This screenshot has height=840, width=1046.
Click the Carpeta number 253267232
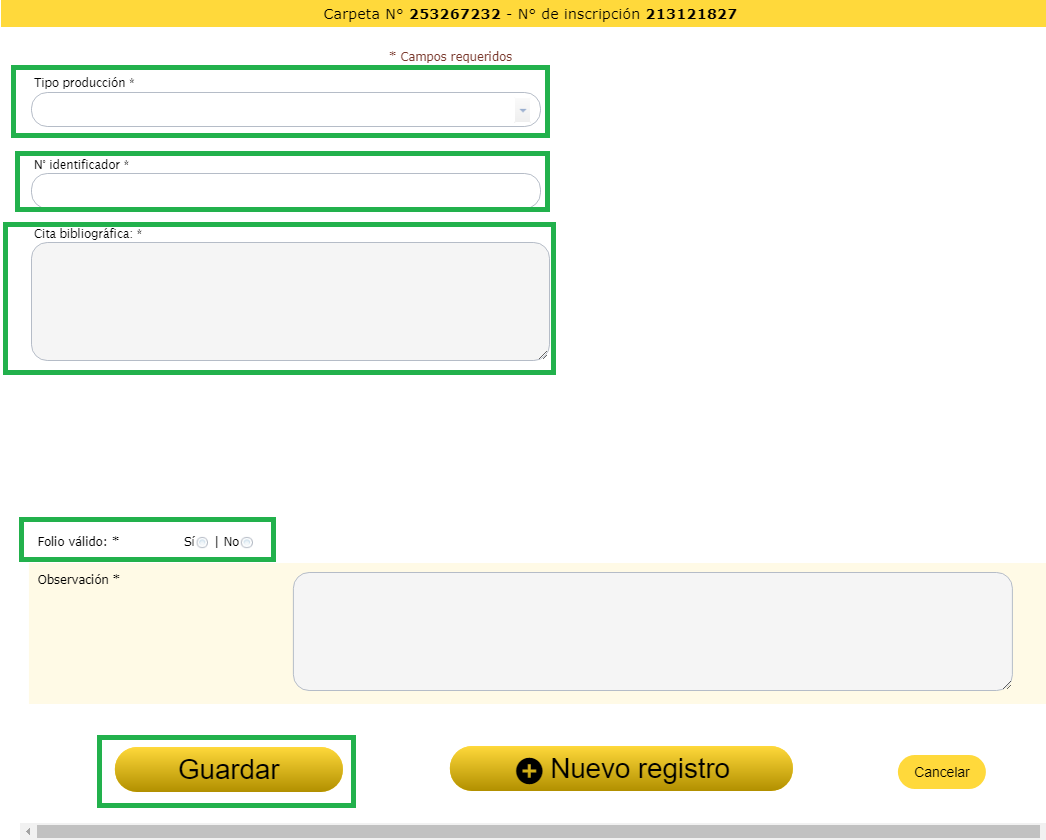tap(455, 14)
